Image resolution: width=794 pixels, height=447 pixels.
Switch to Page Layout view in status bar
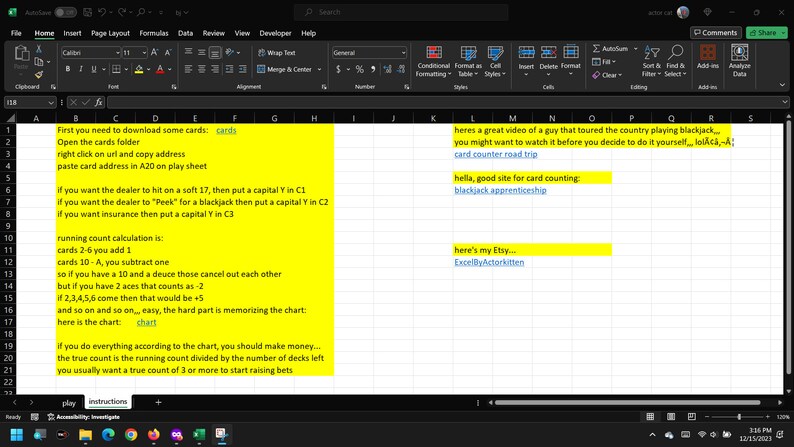pyautogui.click(x=671, y=417)
